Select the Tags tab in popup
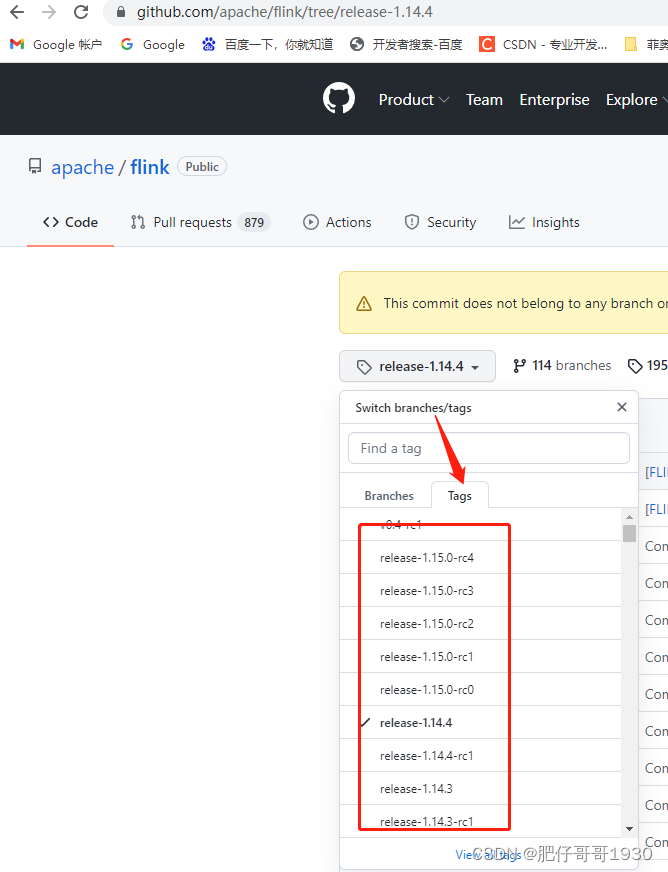The height and width of the screenshot is (872, 668). tap(459, 496)
